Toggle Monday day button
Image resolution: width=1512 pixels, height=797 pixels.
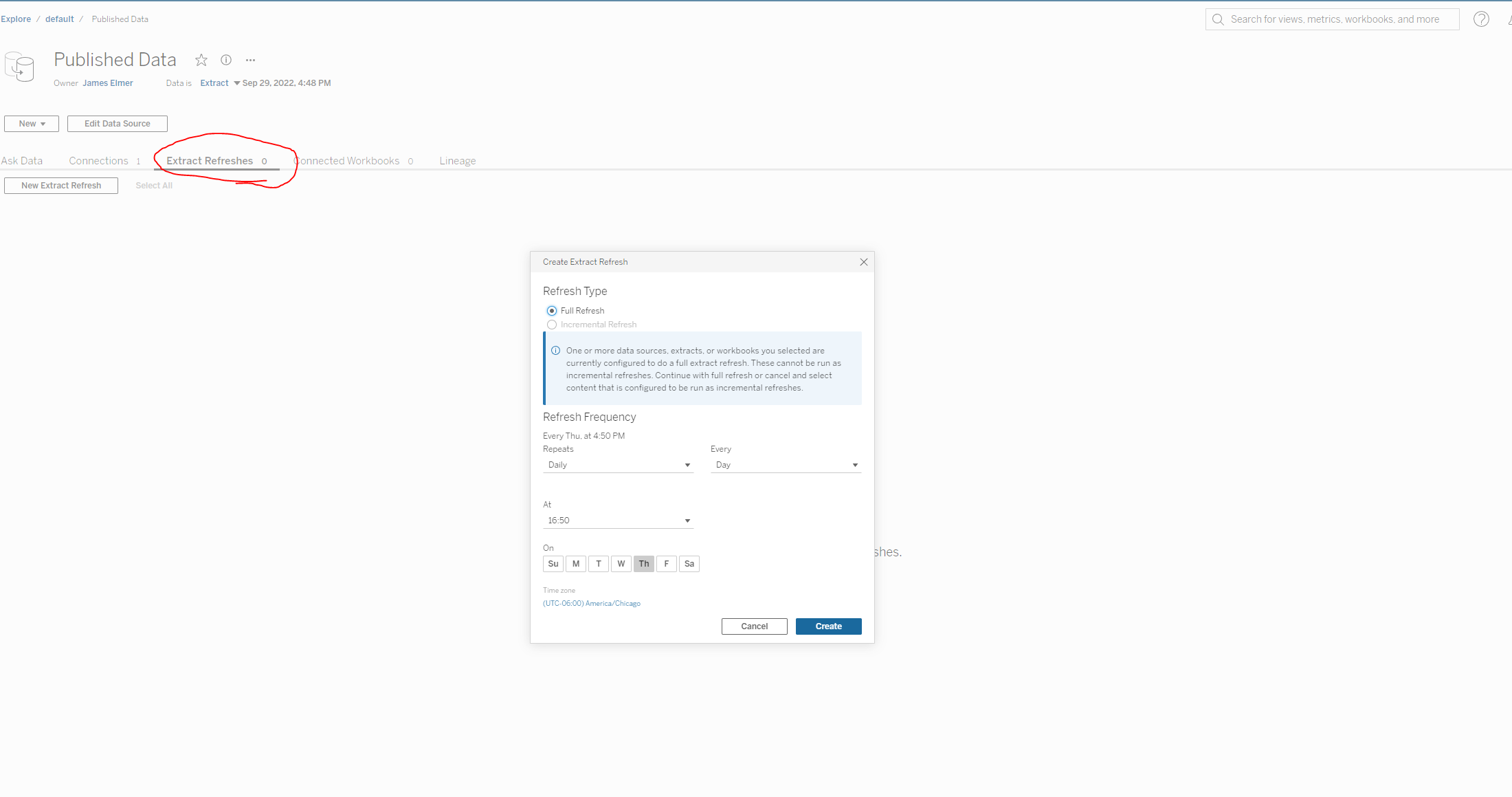[576, 564]
